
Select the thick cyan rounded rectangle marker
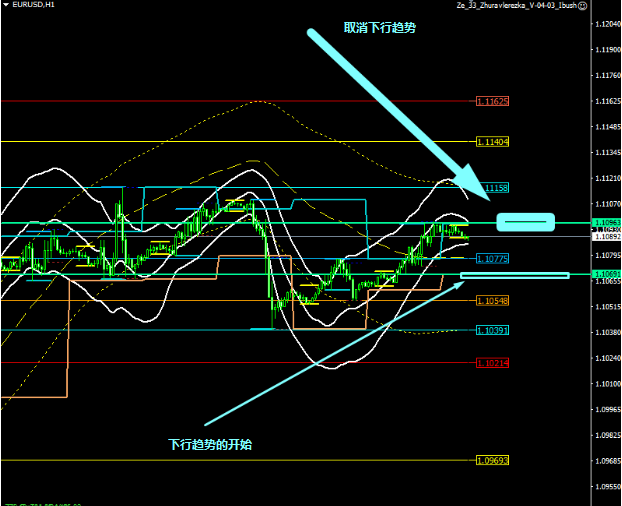tap(525, 221)
